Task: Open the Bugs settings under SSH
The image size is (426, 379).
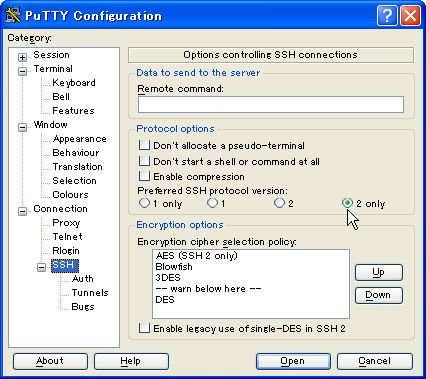Action: coord(83,307)
